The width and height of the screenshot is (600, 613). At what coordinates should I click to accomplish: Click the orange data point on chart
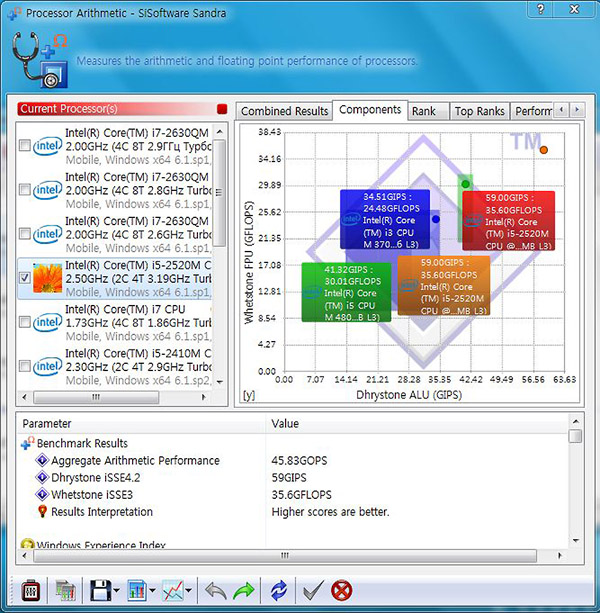[x=544, y=150]
